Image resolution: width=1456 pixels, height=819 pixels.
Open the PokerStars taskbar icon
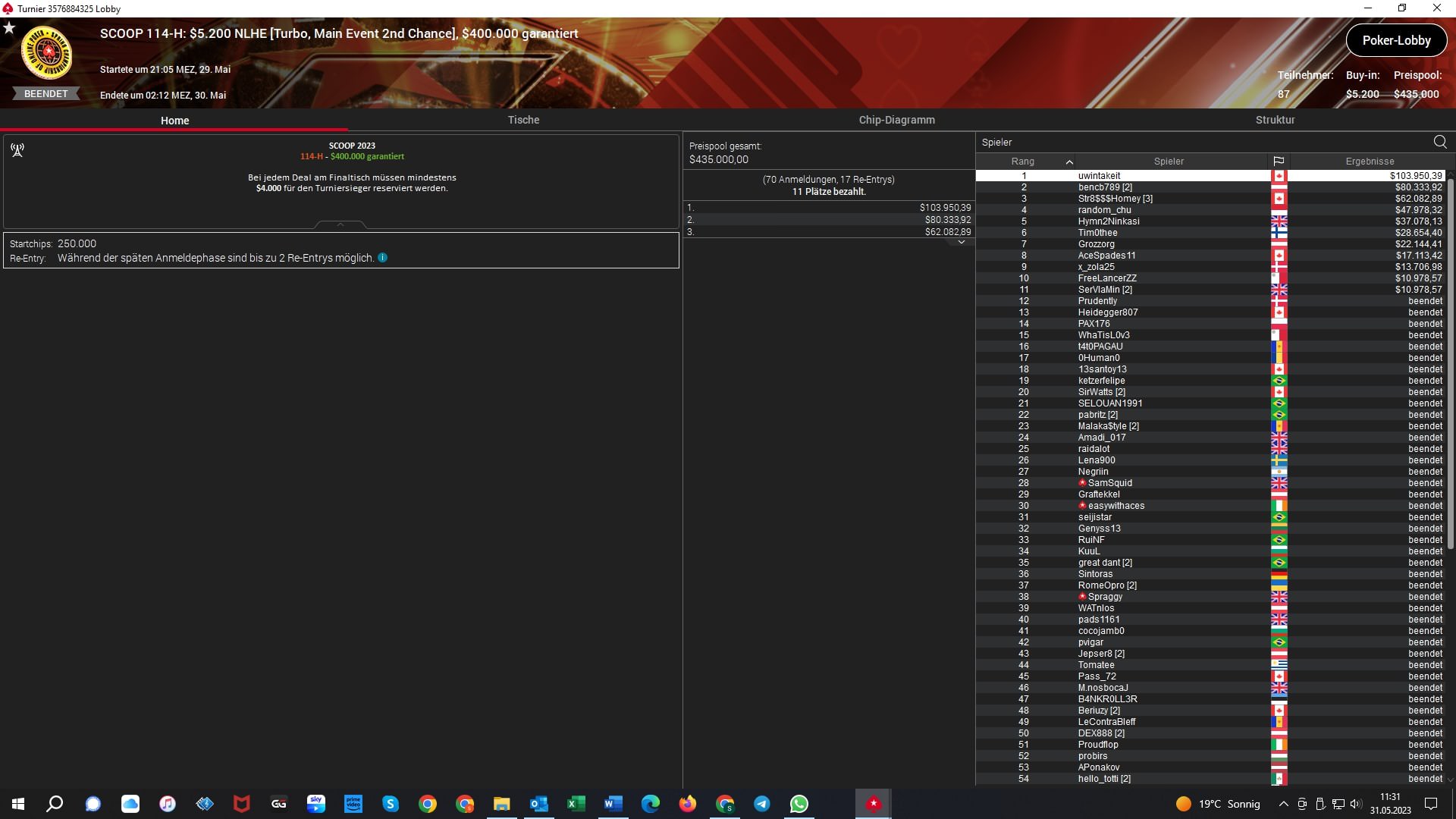[874, 804]
